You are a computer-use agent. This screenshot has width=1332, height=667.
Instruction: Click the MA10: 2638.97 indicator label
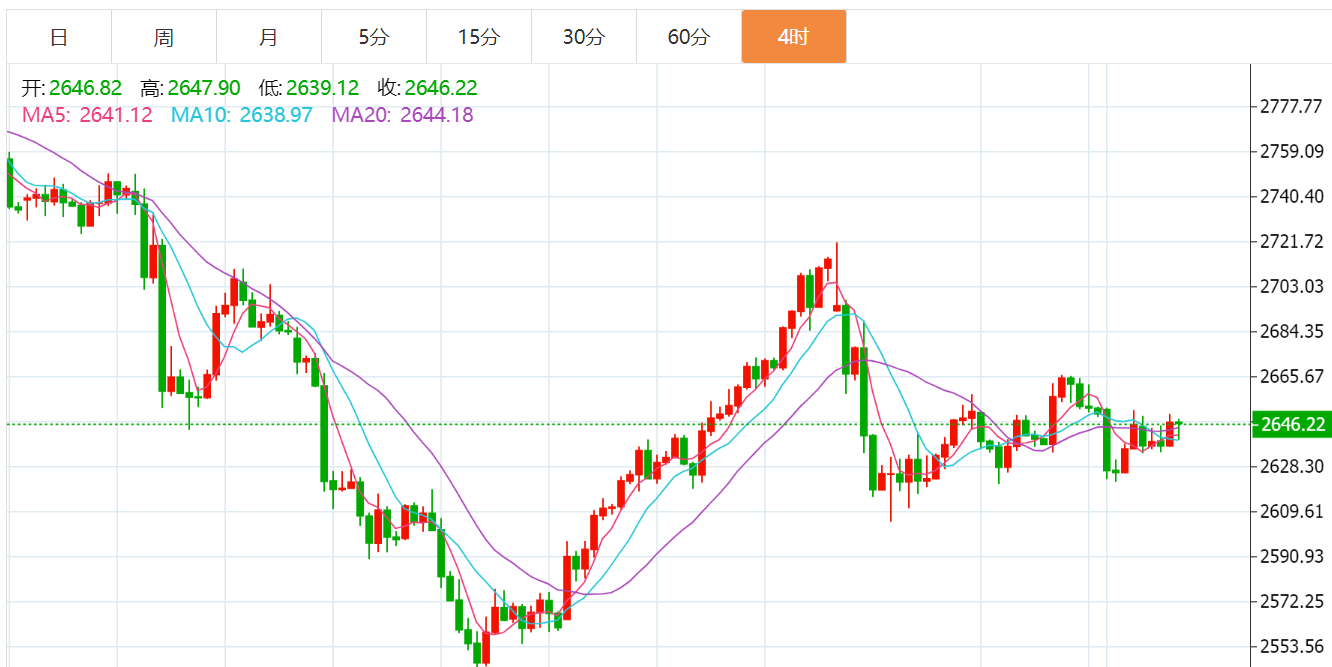pyautogui.click(x=242, y=115)
